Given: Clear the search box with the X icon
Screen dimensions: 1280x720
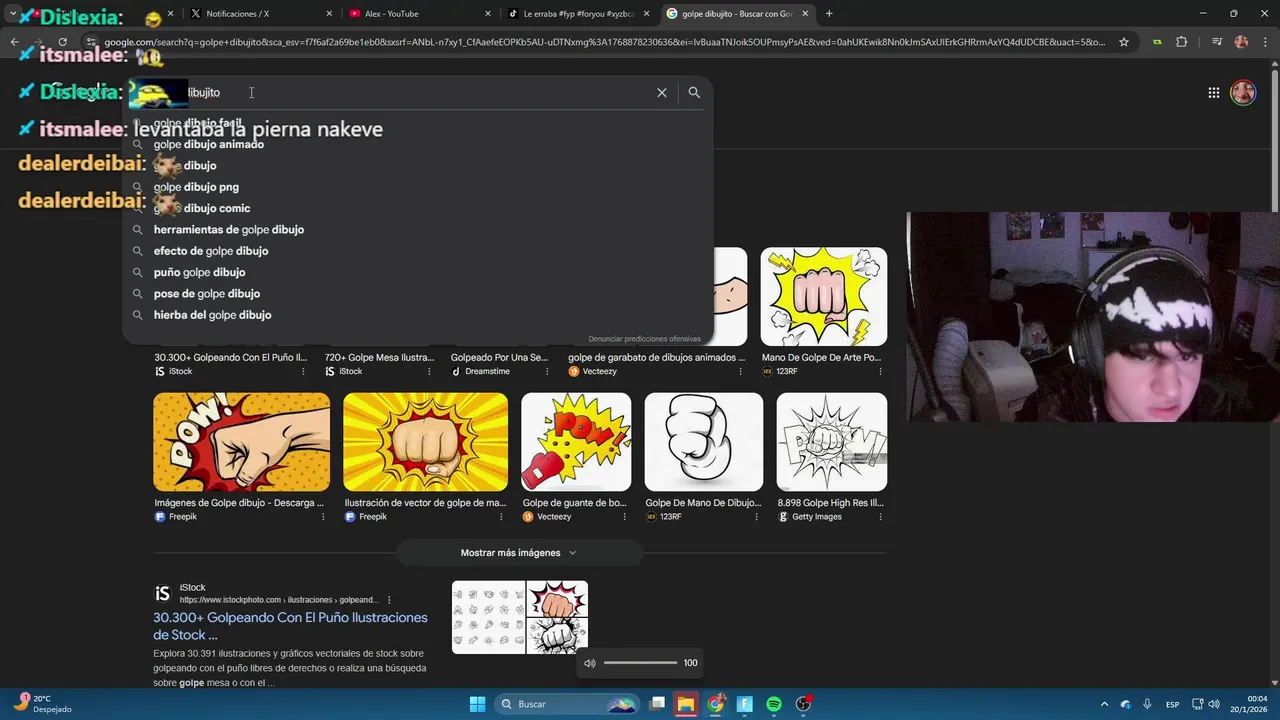Looking at the screenshot, I should [661, 92].
